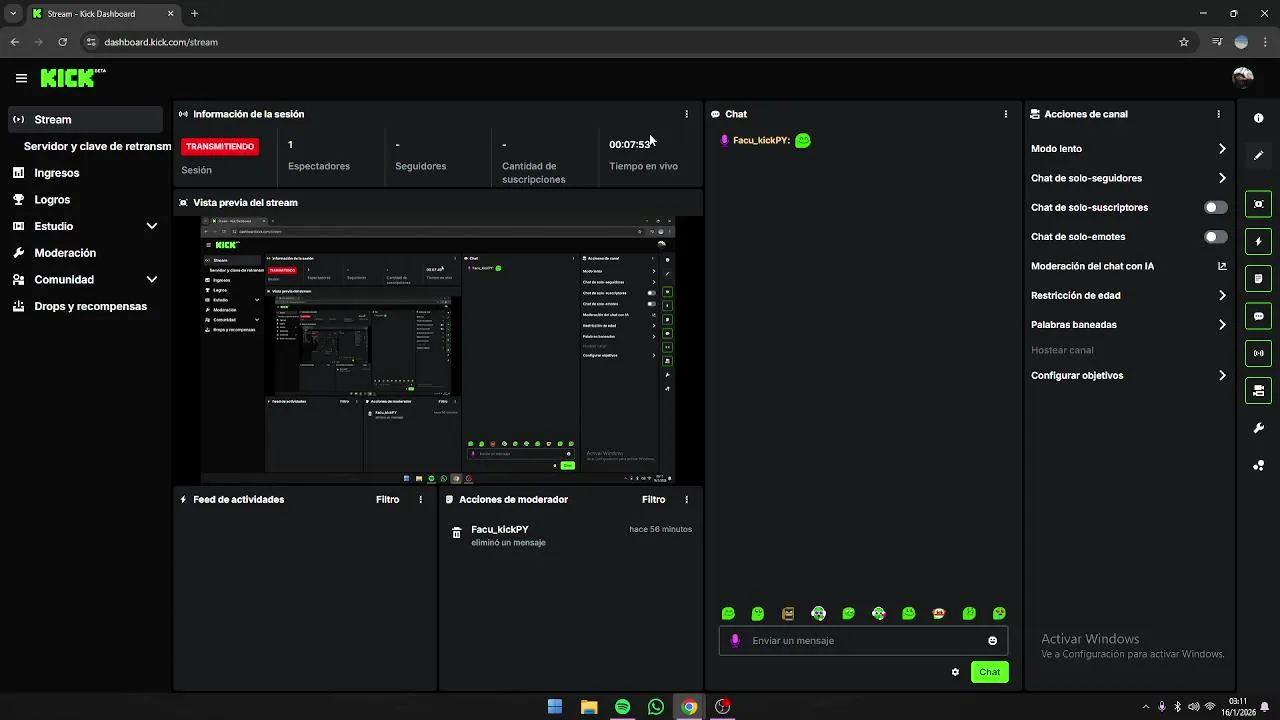Open Moderación del chat con IA external link
Image resolution: width=1280 pixels, height=720 pixels.
[x=1222, y=266]
